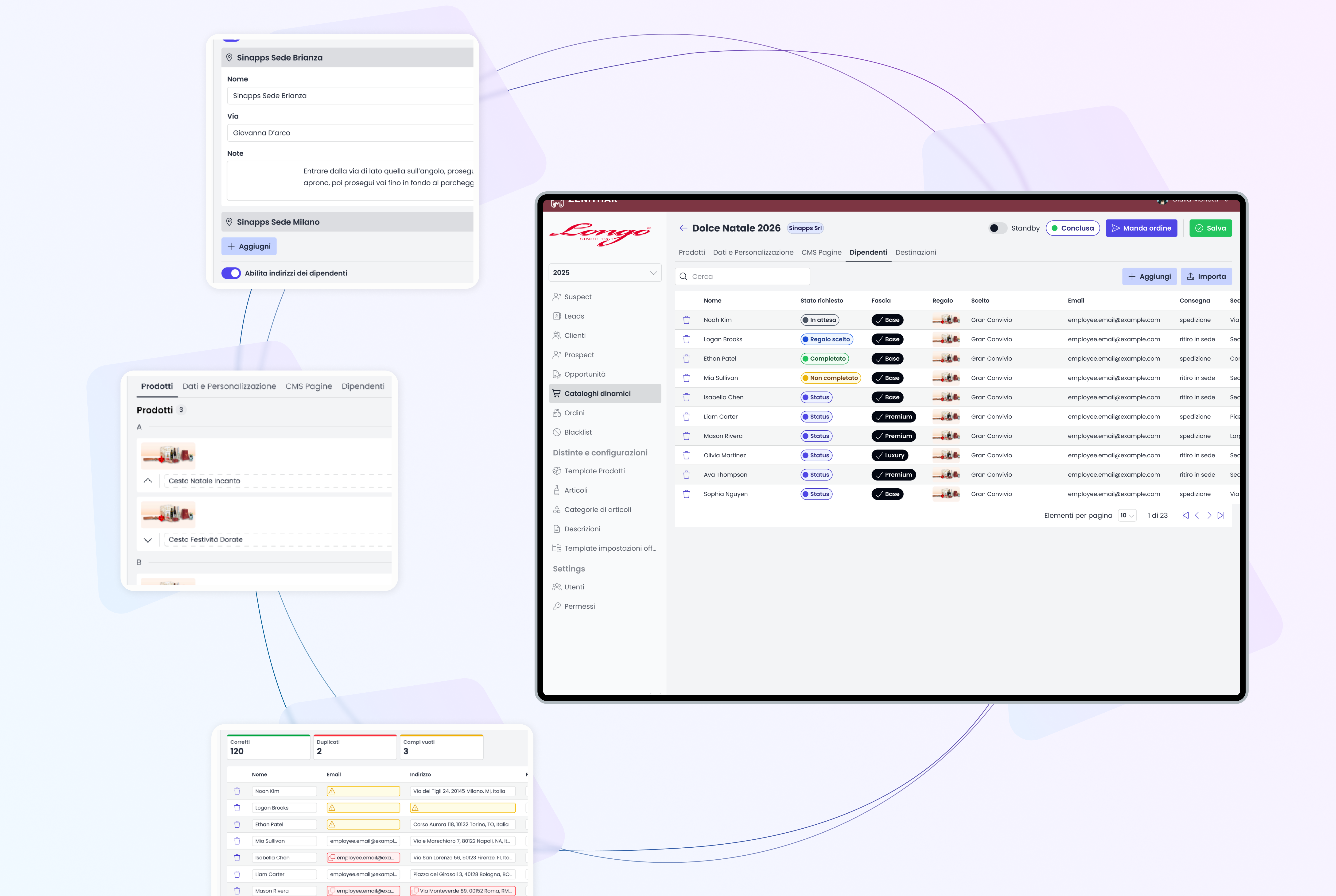The height and width of the screenshot is (896, 1336).
Task: Open the 2025 year dropdown
Action: [x=605, y=273]
